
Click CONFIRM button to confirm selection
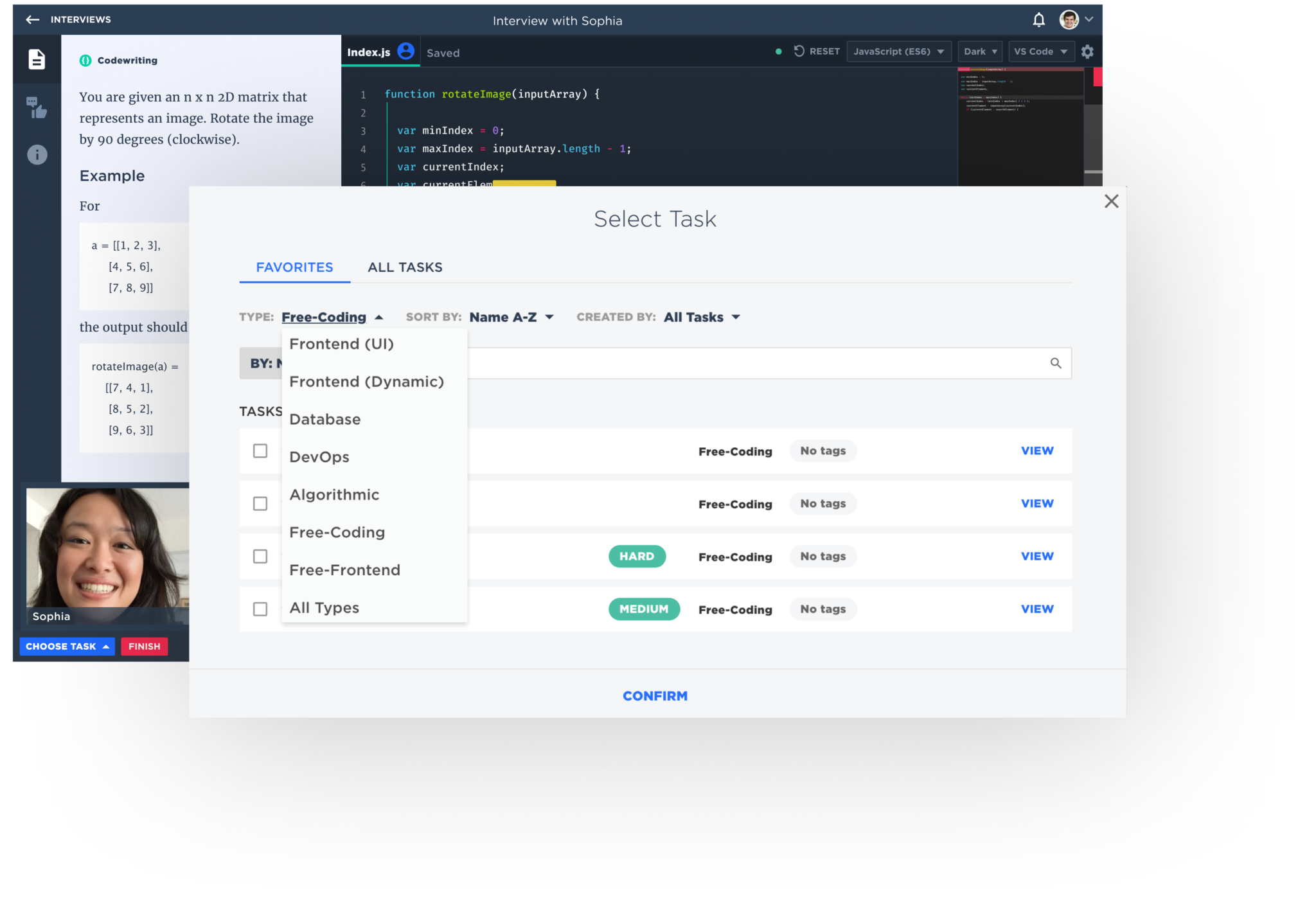point(654,696)
